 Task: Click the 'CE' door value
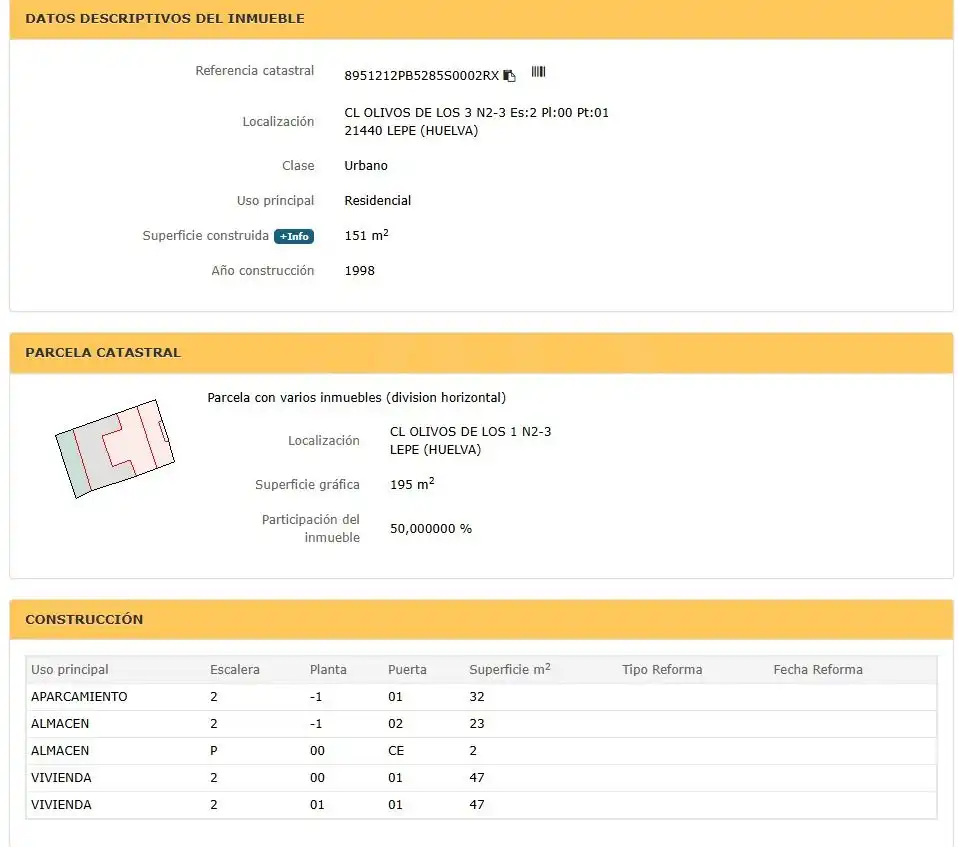pos(396,750)
